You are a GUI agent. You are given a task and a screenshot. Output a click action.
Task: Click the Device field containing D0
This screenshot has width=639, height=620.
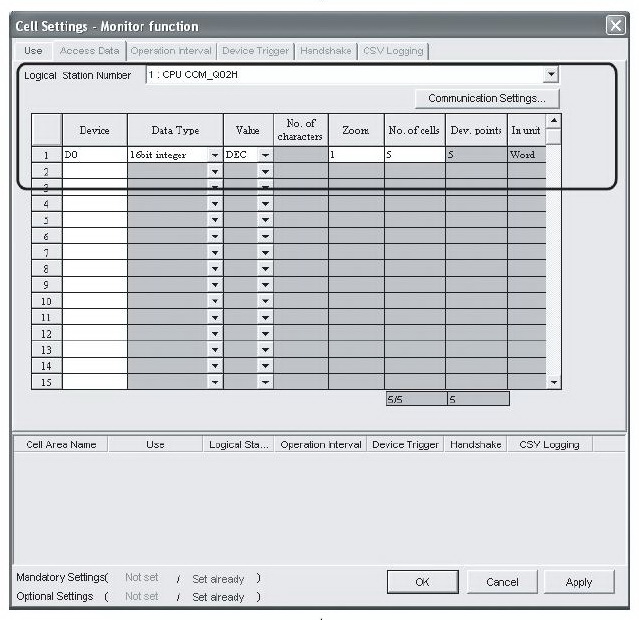click(94, 155)
